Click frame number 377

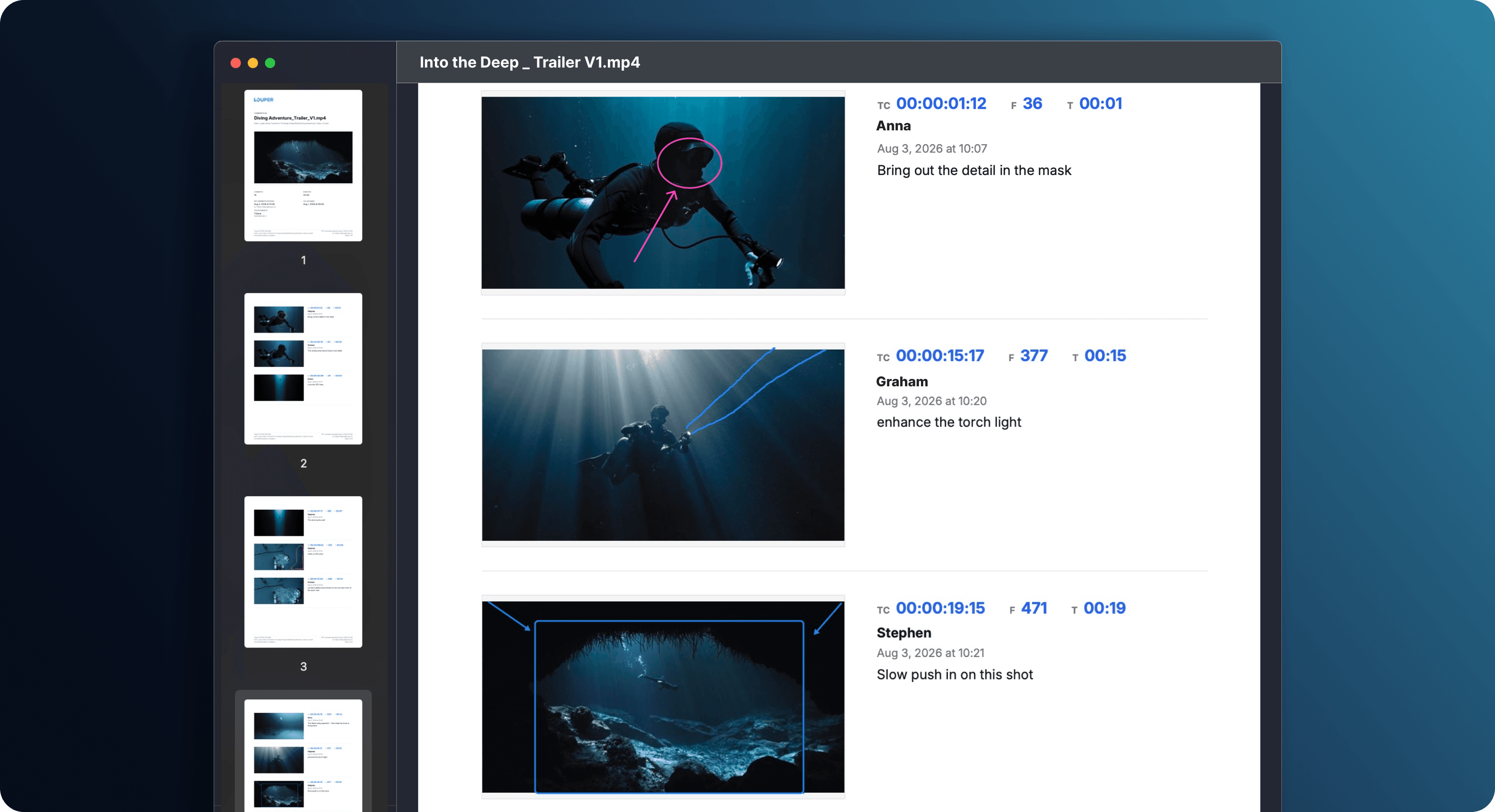[1034, 356]
